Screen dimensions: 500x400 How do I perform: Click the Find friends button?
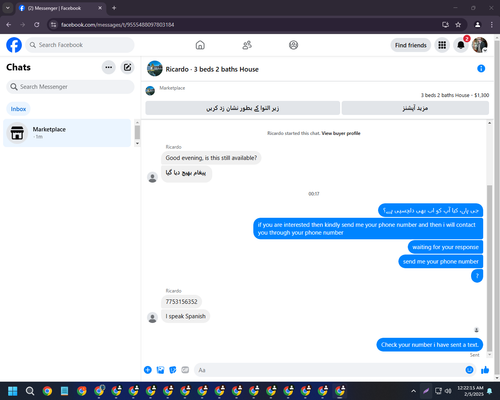411,45
